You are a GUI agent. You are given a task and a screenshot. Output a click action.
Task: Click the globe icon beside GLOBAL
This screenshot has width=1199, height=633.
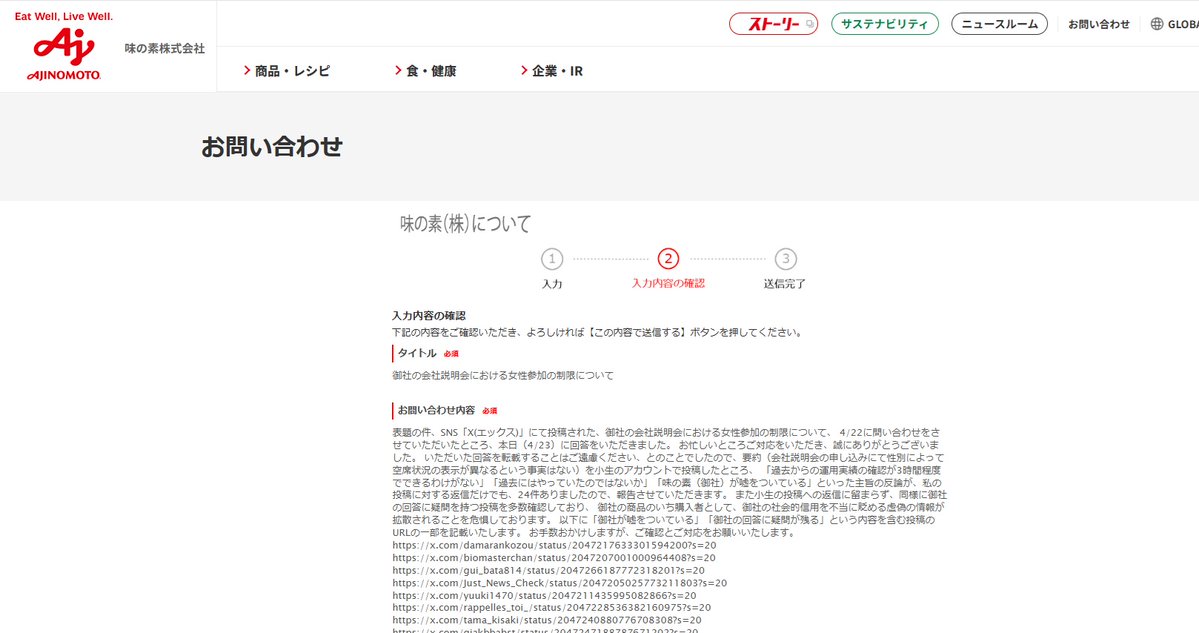pos(1157,24)
